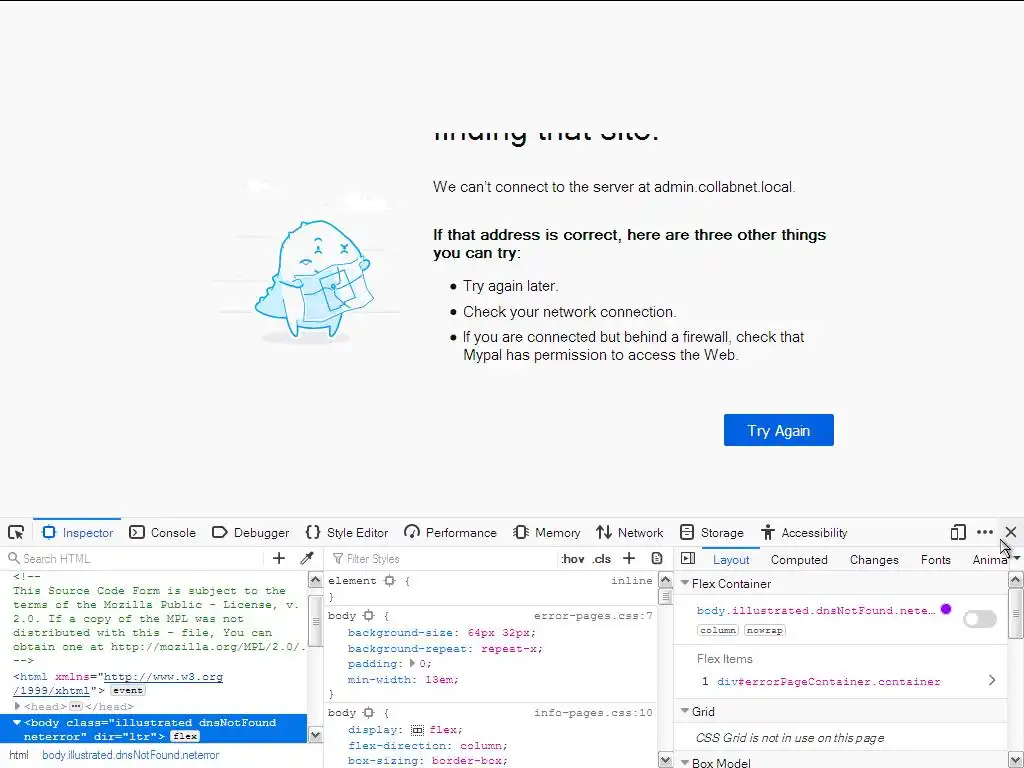Click rules panel scrollbar down arrow
Image resolution: width=1024 pixels, height=768 pixels.
[x=665, y=760]
